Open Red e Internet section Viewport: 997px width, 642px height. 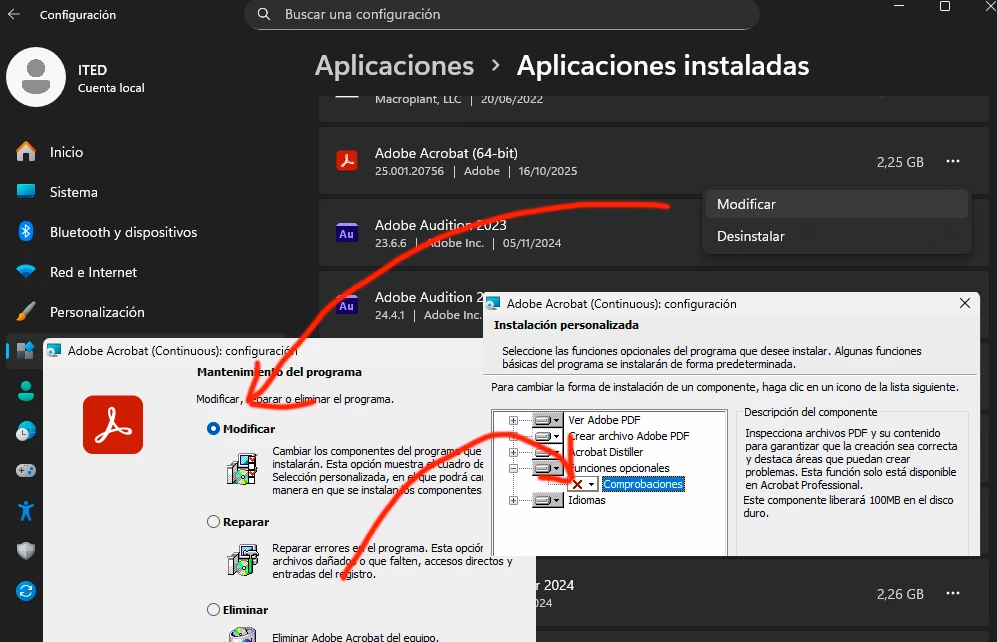[93, 272]
